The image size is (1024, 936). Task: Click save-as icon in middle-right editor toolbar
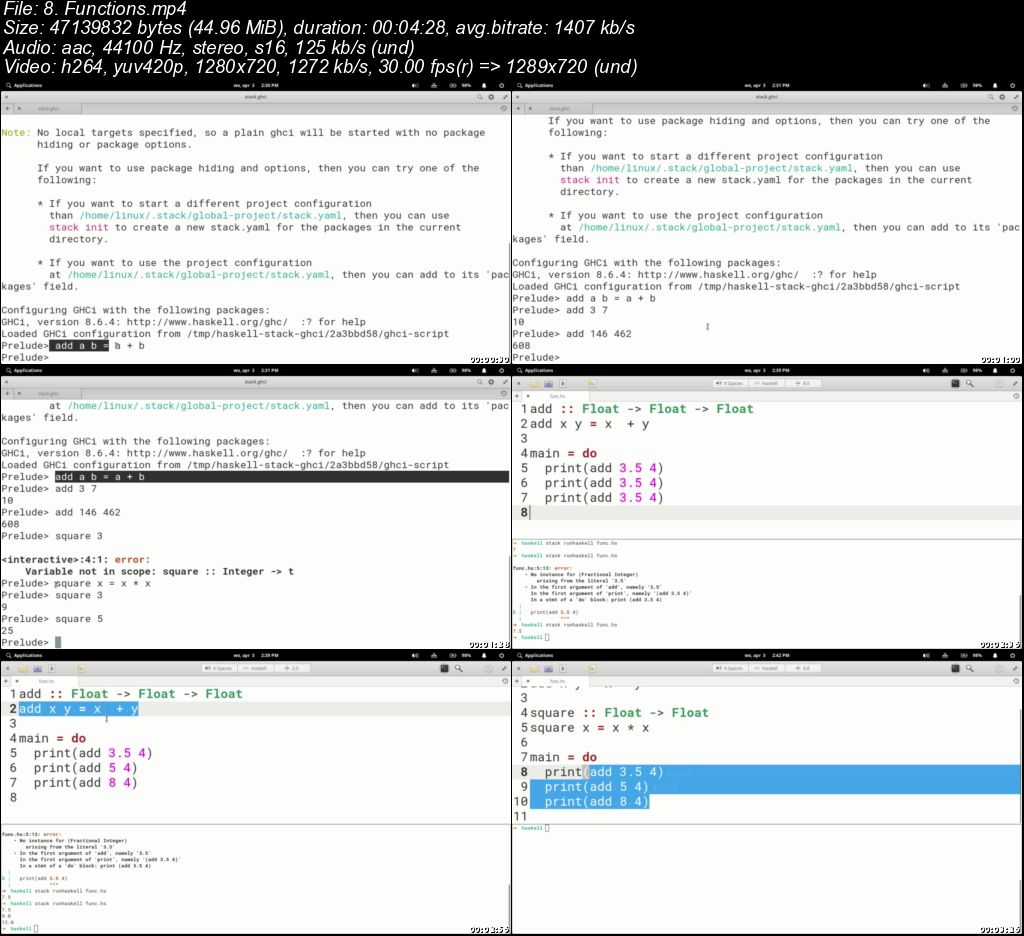click(562, 383)
